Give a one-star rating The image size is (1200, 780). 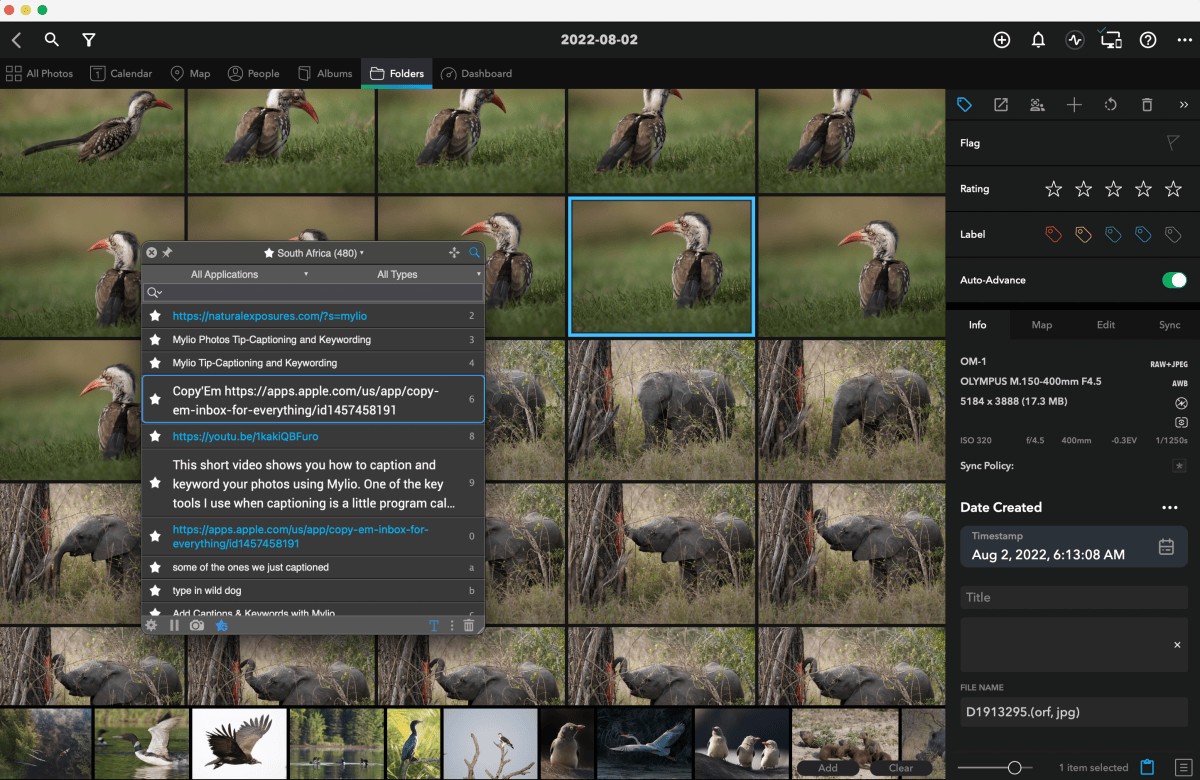point(1053,189)
